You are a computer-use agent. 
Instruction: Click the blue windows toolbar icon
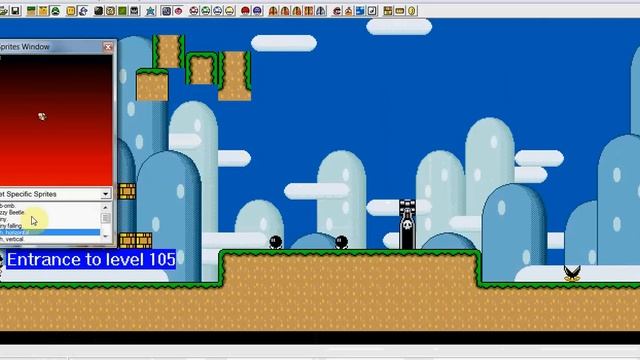tap(360, 11)
